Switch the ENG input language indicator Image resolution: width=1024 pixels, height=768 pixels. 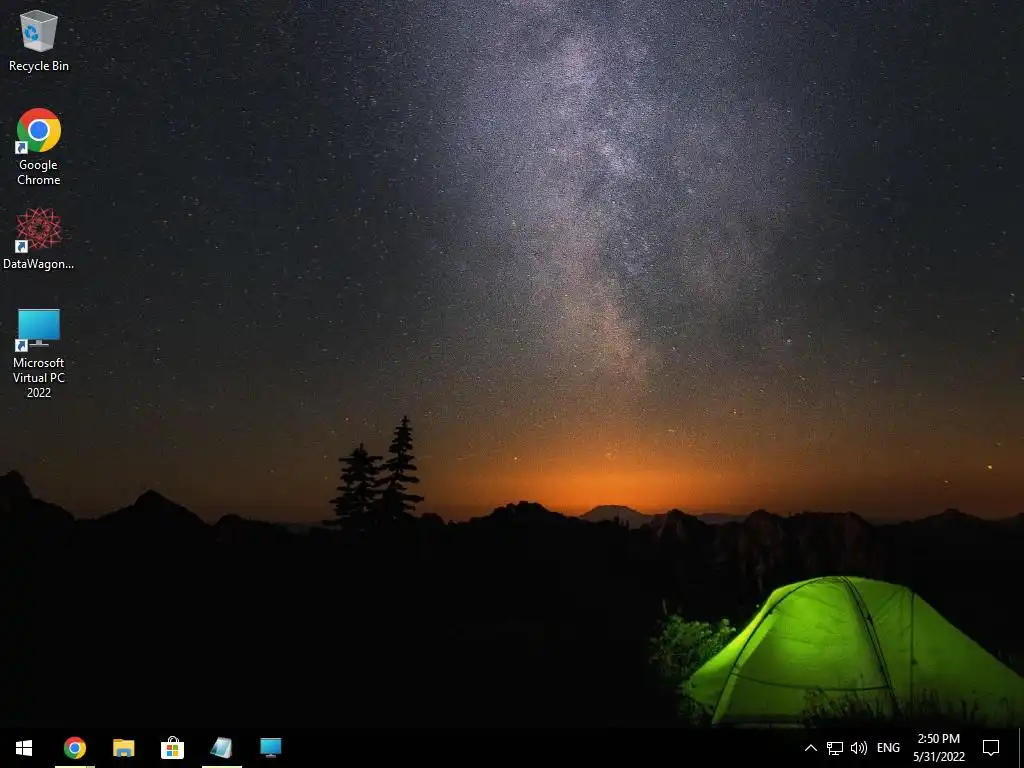[888, 748]
